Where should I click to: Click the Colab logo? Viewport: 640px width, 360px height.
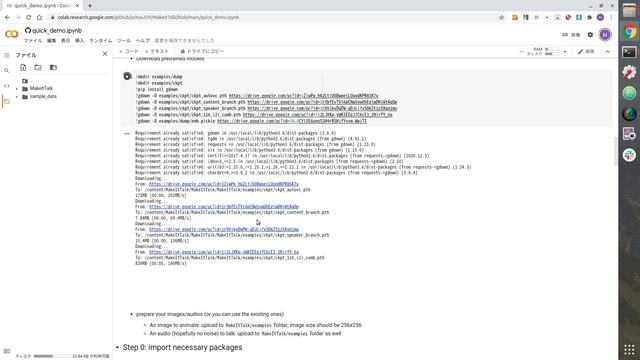click(11, 34)
